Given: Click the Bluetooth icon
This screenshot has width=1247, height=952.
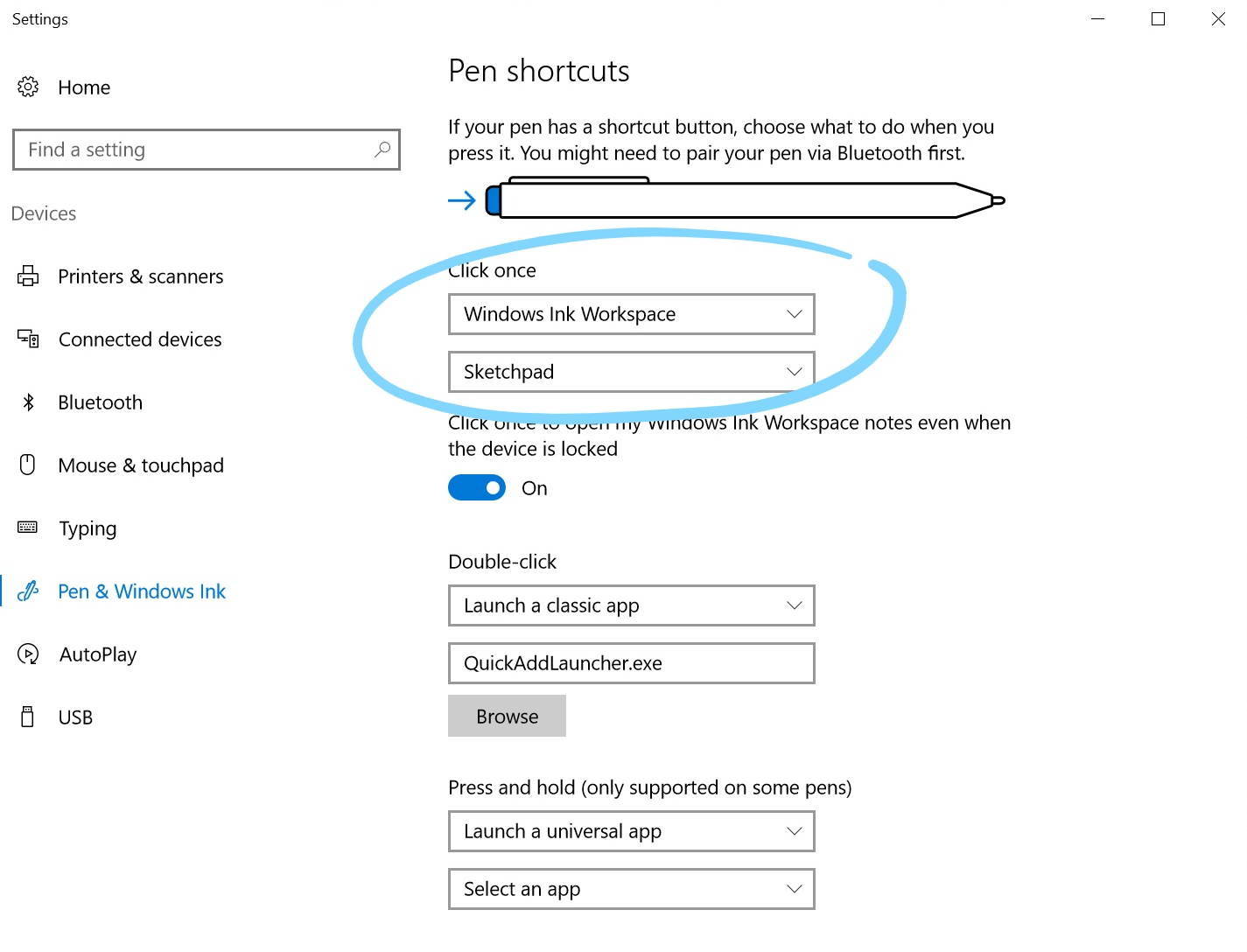Looking at the screenshot, I should 28,402.
